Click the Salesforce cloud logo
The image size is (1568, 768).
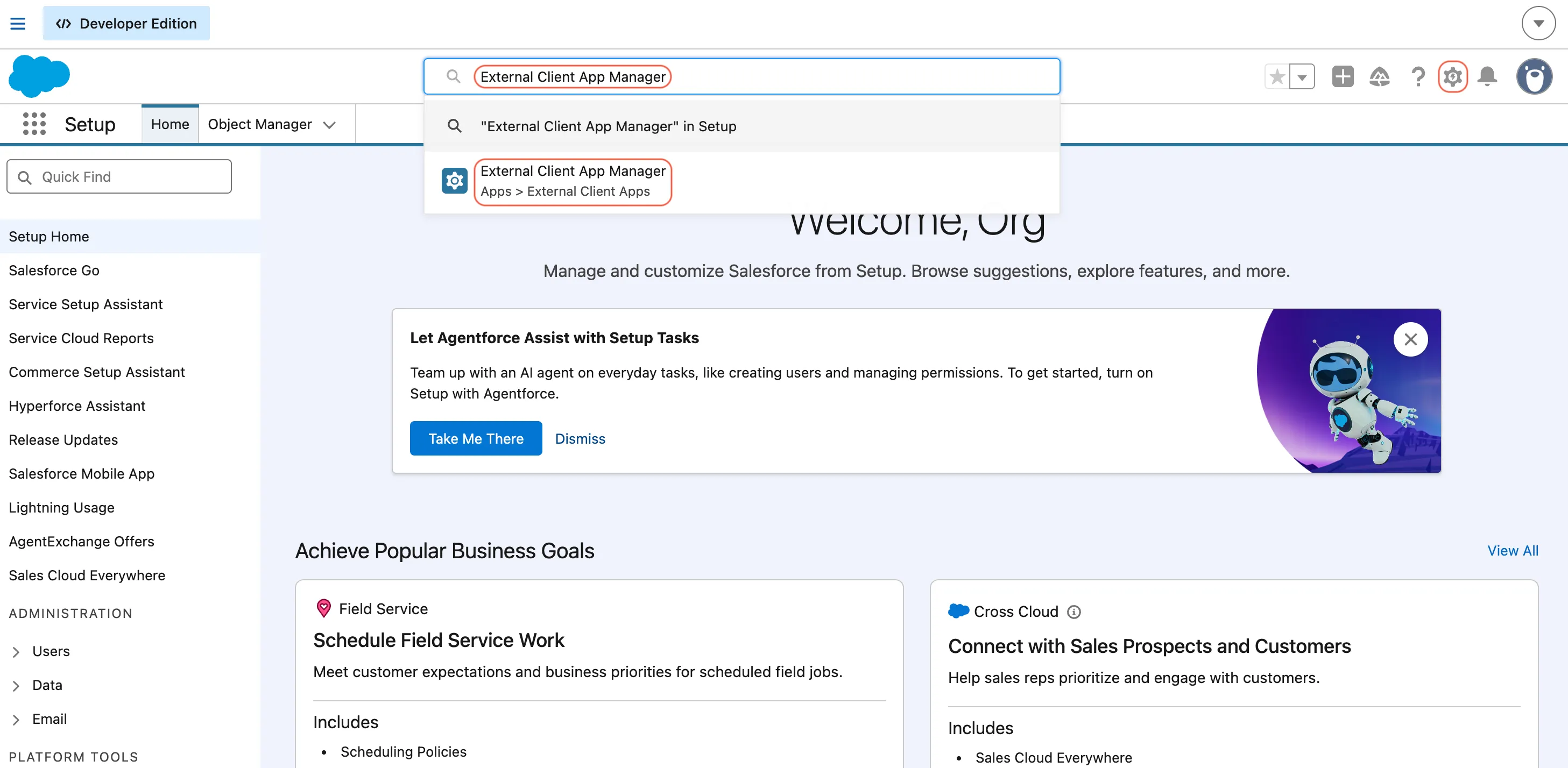tap(40, 76)
